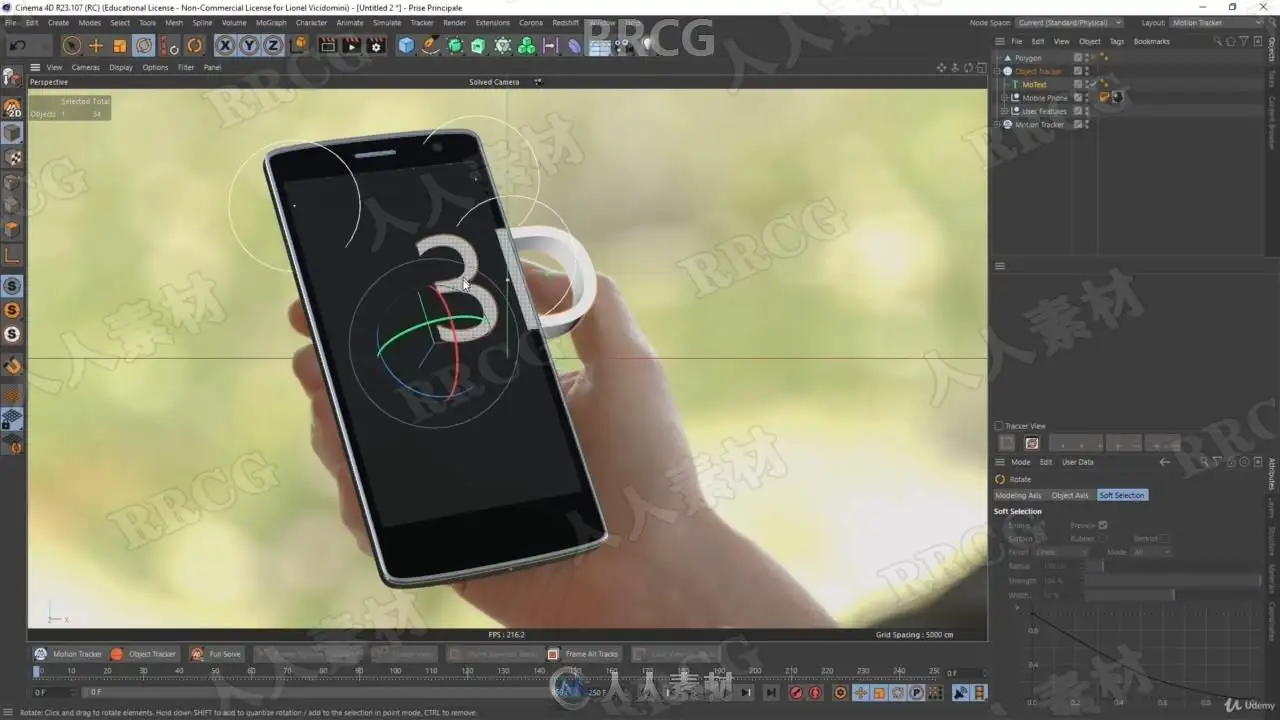Click the Object Tracker button above timeline
This screenshot has height=720, width=1280.
point(144,654)
